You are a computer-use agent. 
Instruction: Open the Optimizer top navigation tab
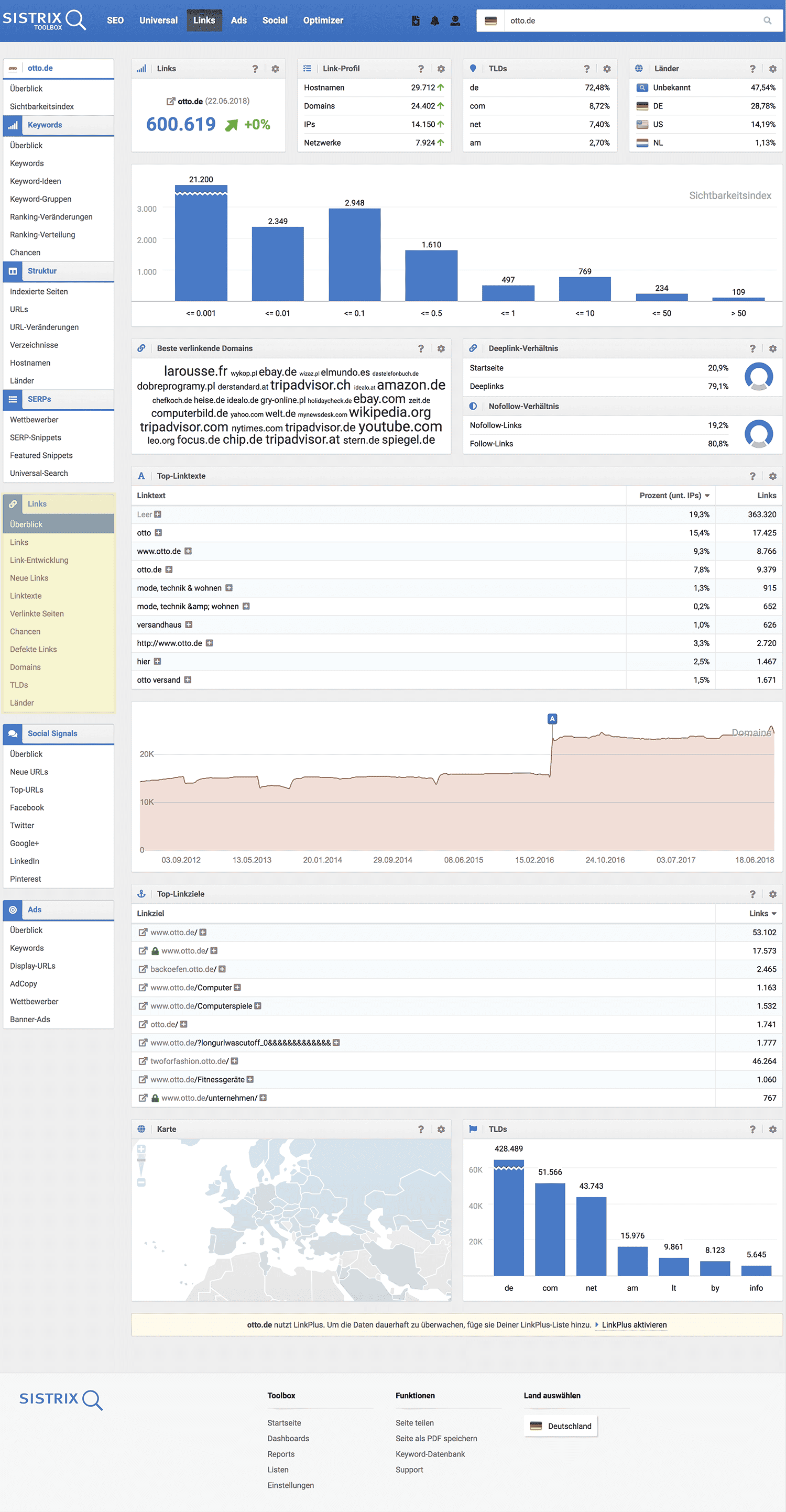click(x=323, y=20)
